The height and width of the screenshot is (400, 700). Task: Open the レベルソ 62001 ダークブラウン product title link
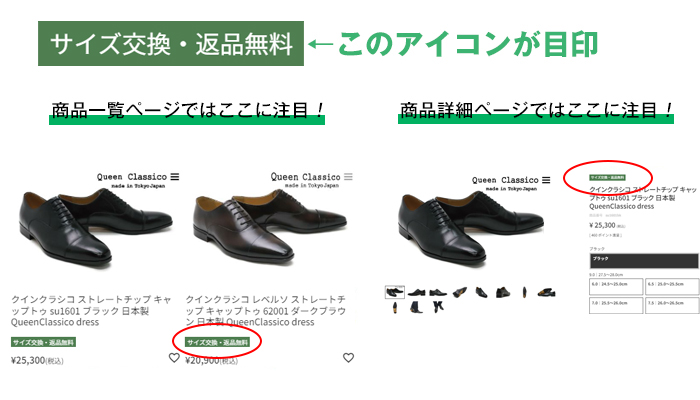tap(266, 311)
